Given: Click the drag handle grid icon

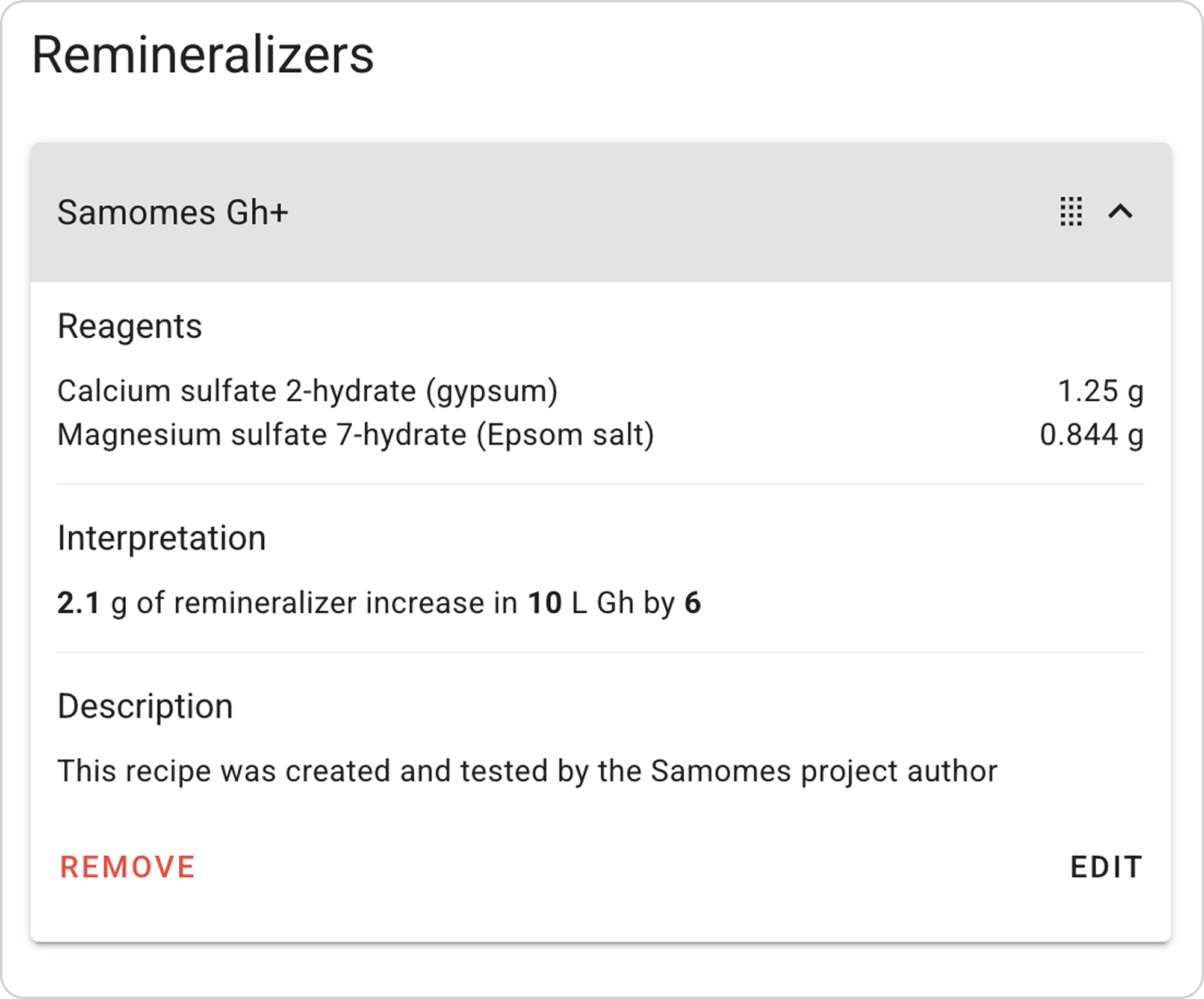Looking at the screenshot, I should pyautogui.click(x=1071, y=212).
